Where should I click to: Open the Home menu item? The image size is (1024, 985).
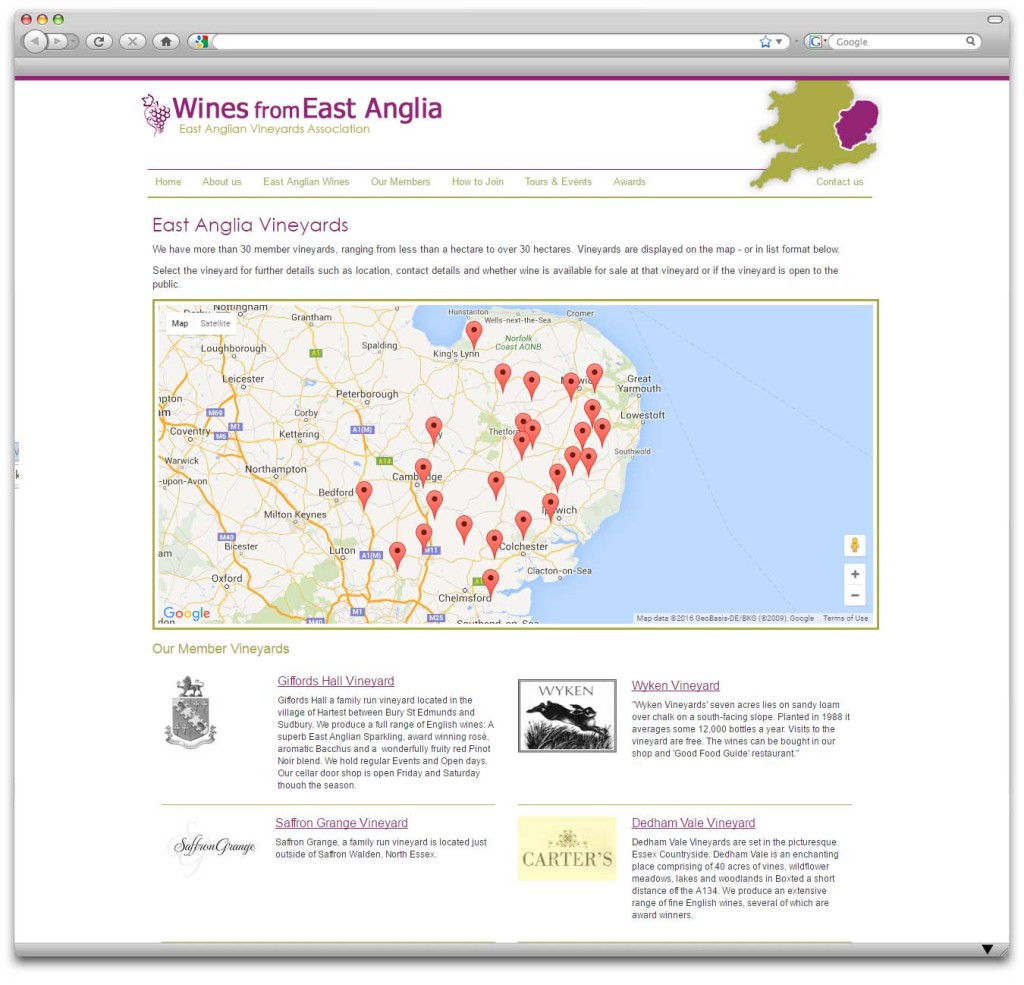168,182
